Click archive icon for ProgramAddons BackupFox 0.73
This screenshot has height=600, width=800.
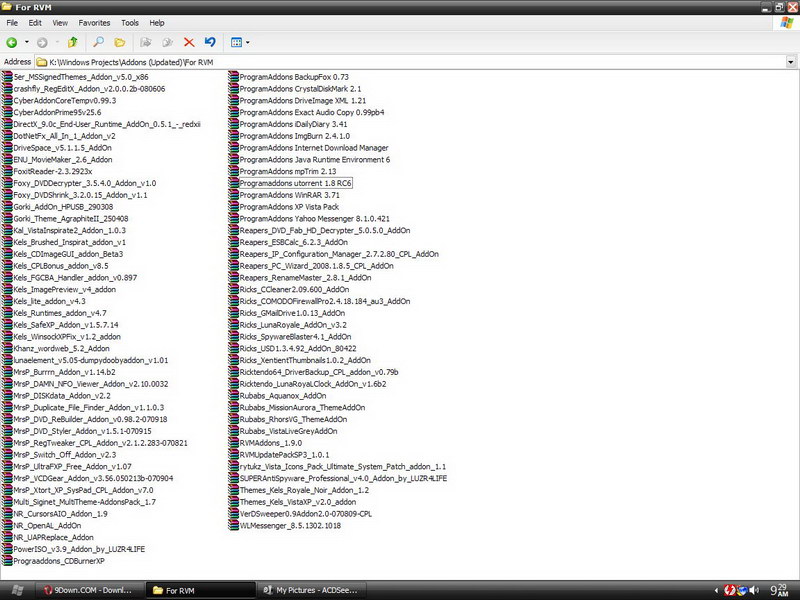233,77
